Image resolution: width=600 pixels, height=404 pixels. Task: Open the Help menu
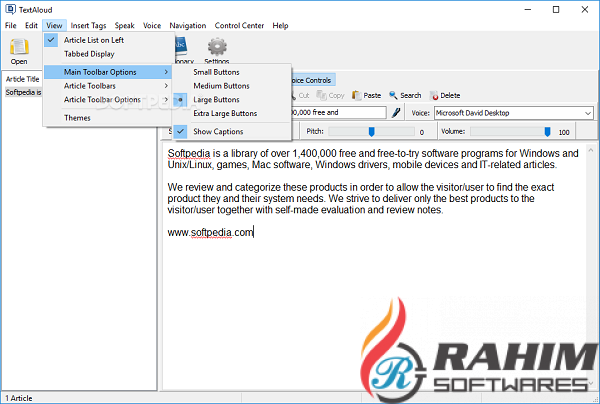point(280,26)
